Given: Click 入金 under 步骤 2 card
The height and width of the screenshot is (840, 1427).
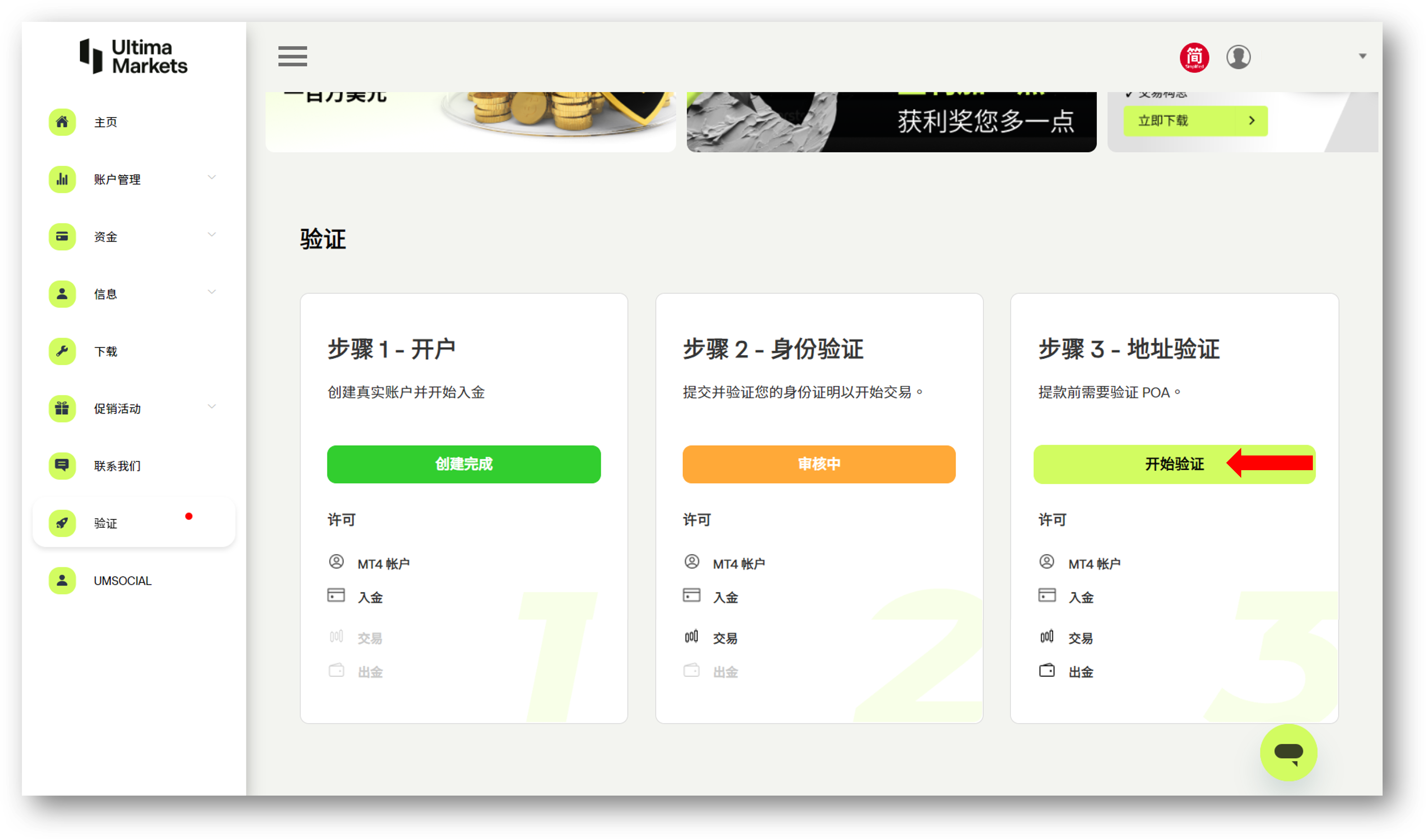Looking at the screenshot, I should point(726,597).
